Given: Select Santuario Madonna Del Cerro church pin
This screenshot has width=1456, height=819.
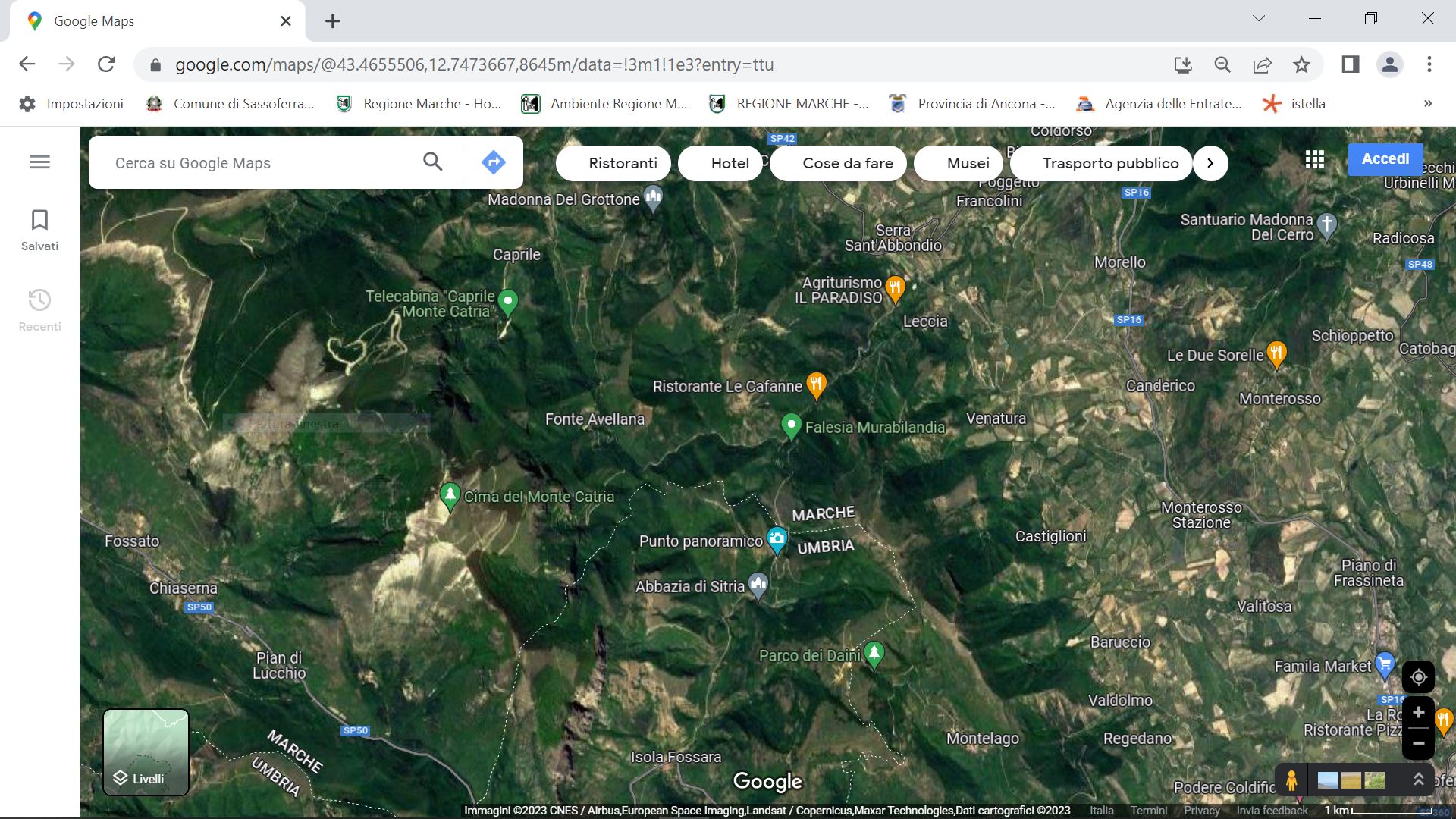Looking at the screenshot, I should 1326,225.
